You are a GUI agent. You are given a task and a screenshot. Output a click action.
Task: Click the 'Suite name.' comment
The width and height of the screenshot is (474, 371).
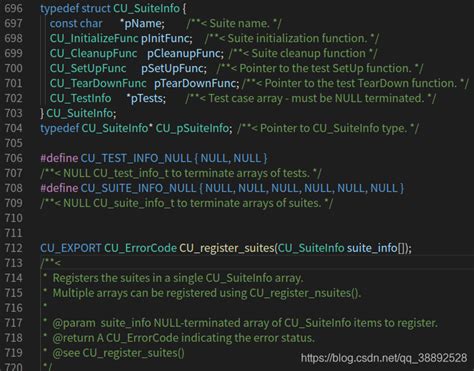(x=239, y=23)
